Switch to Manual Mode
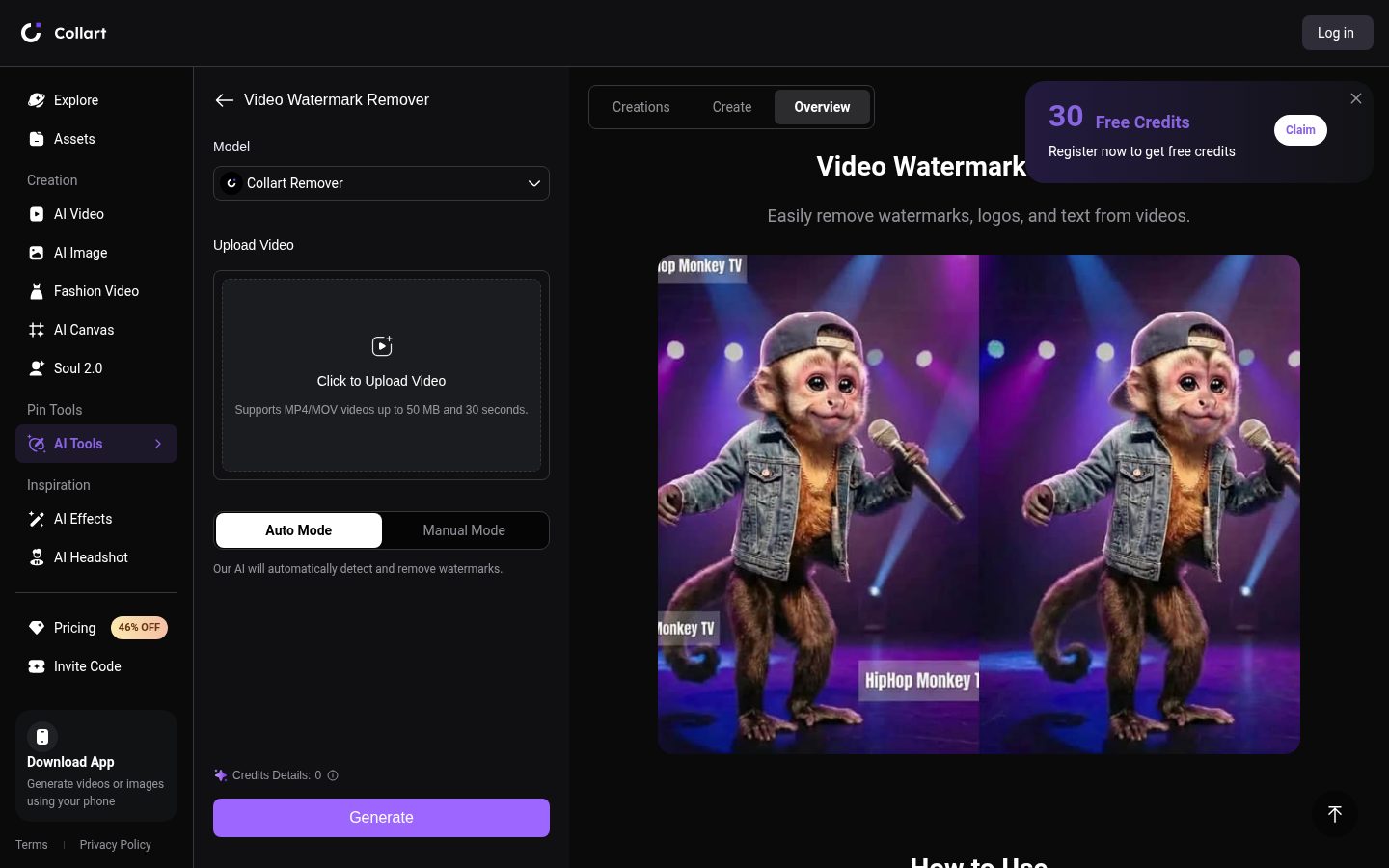 464,530
